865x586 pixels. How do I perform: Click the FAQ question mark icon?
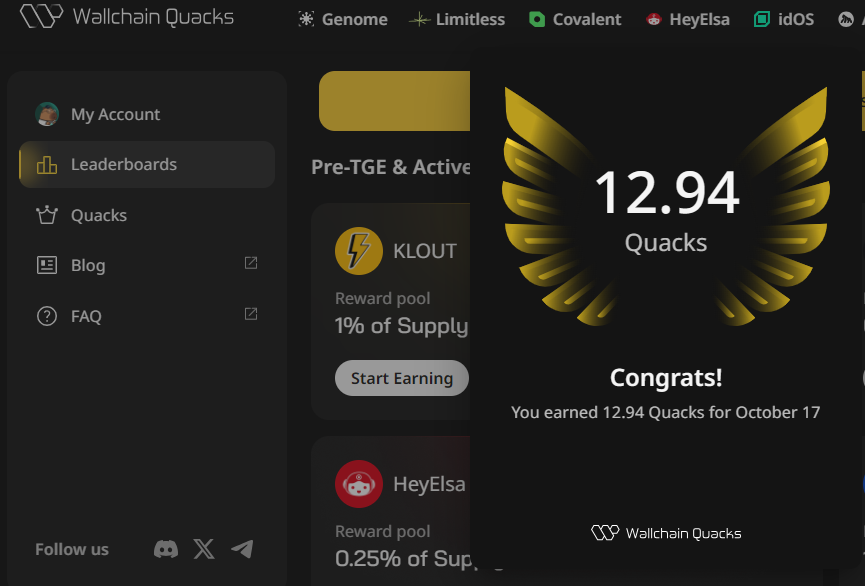coord(47,316)
